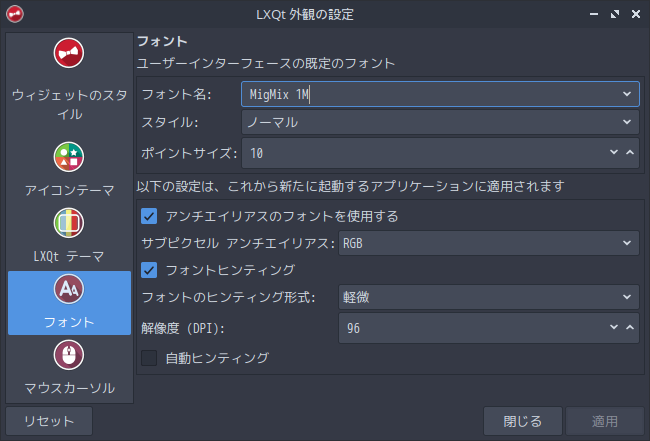650x441 pixels.
Task: Increase the ポイントサイズ with the up arrow
Action: point(630,153)
